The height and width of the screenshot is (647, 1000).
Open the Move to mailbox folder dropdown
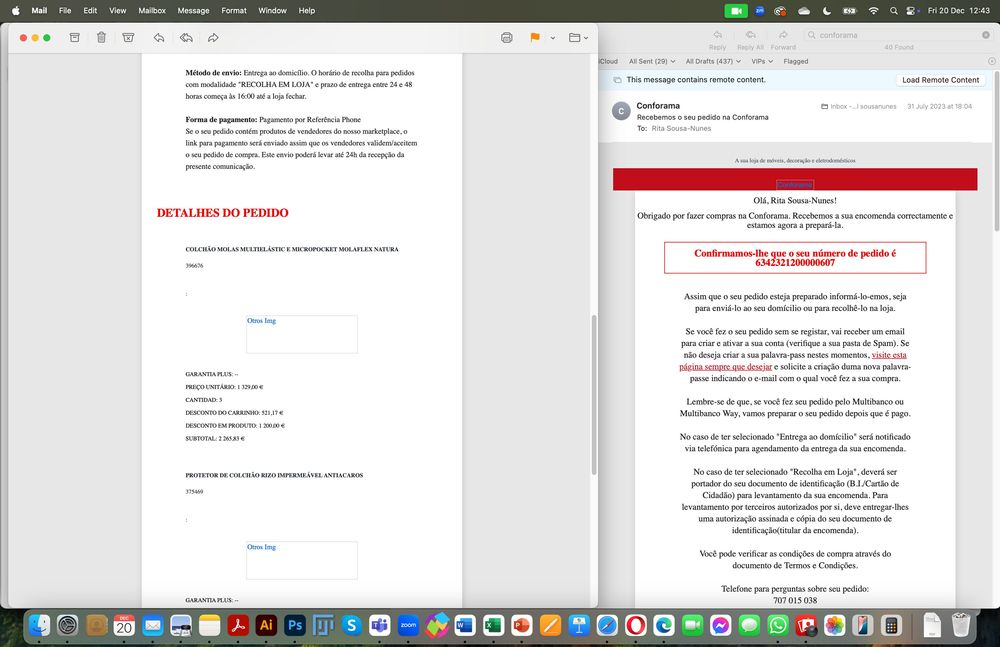pyautogui.click(x=578, y=38)
